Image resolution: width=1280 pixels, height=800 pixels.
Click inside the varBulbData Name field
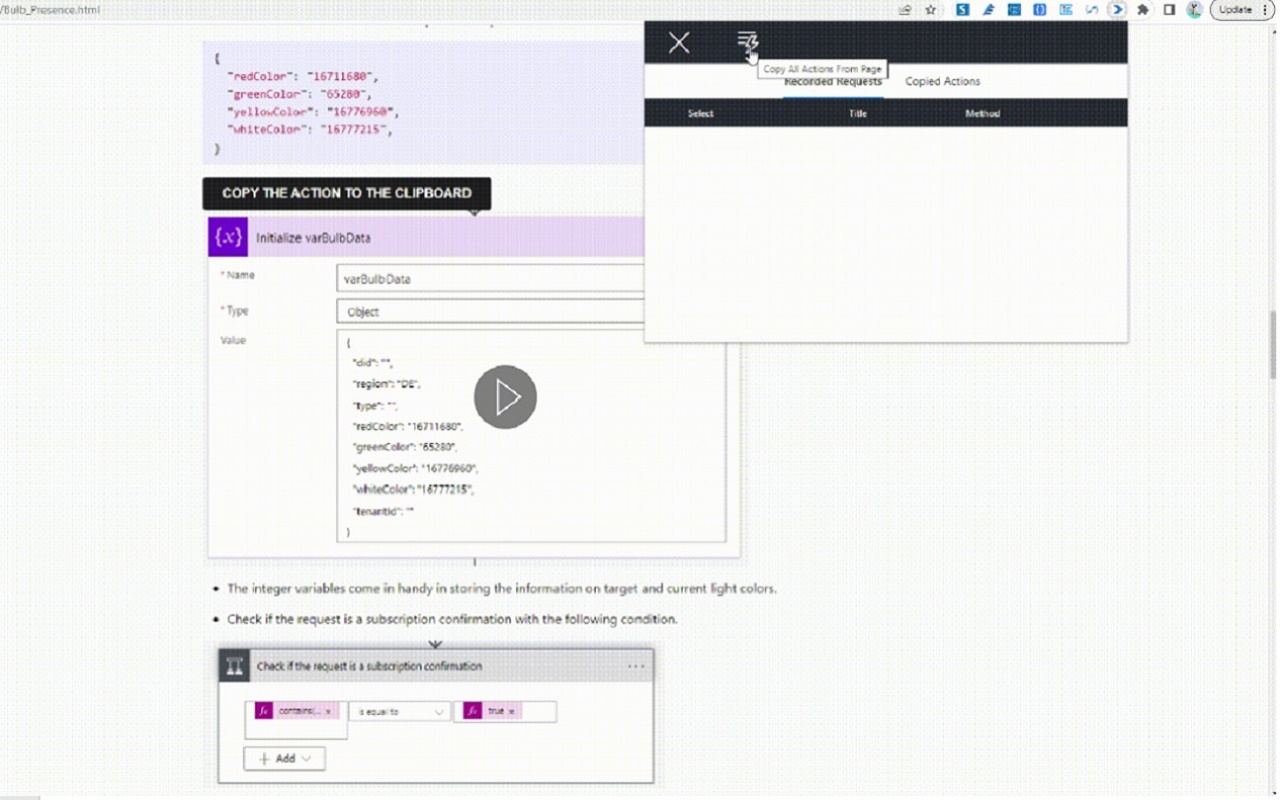(x=490, y=279)
